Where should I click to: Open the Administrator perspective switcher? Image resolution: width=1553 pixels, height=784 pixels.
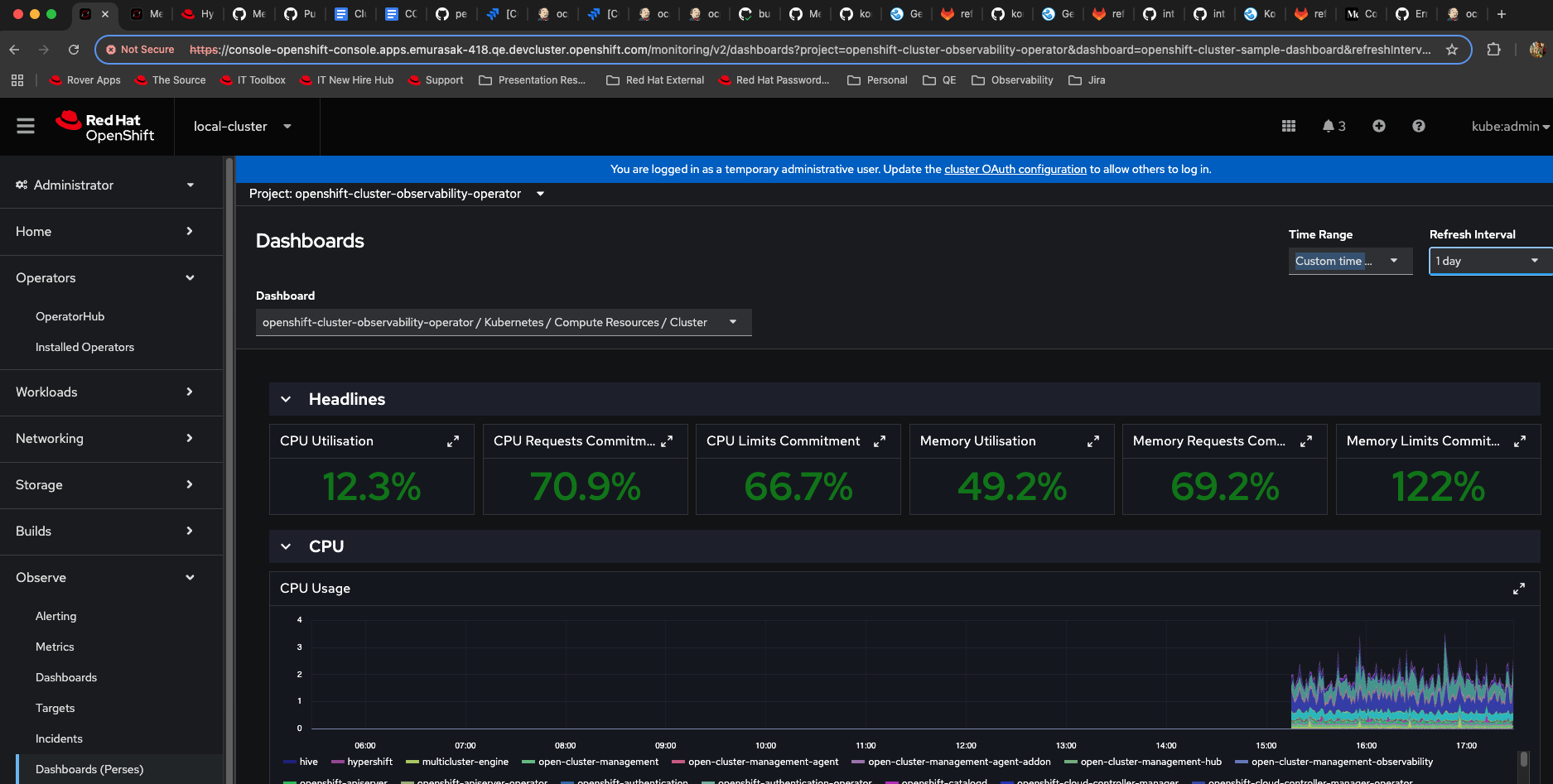coord(105,185)
